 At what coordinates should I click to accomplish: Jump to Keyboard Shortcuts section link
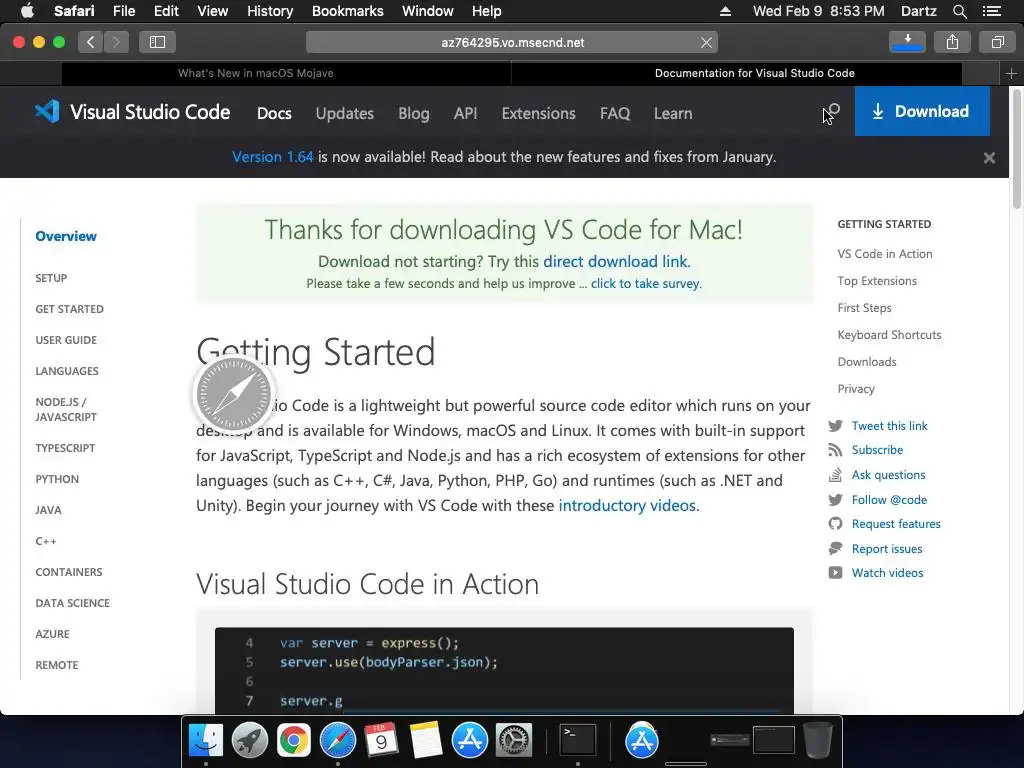click(x=889, y=335)
